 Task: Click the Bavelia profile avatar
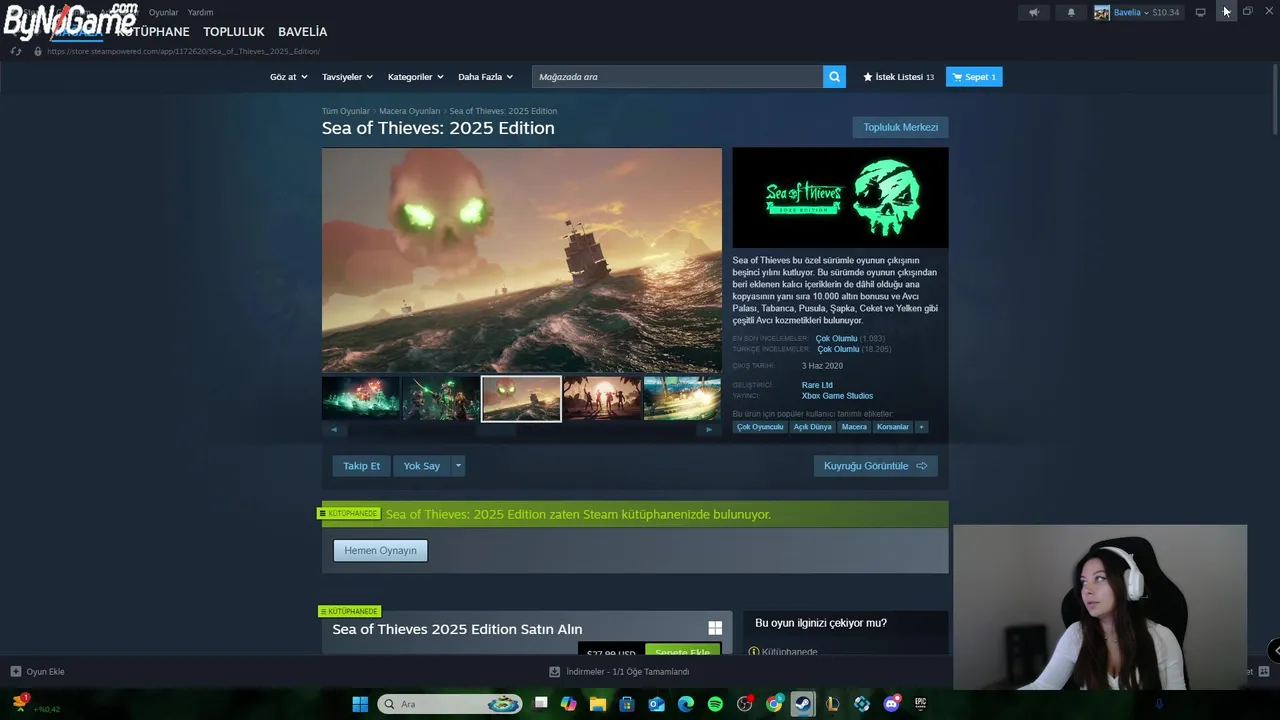1102,12
